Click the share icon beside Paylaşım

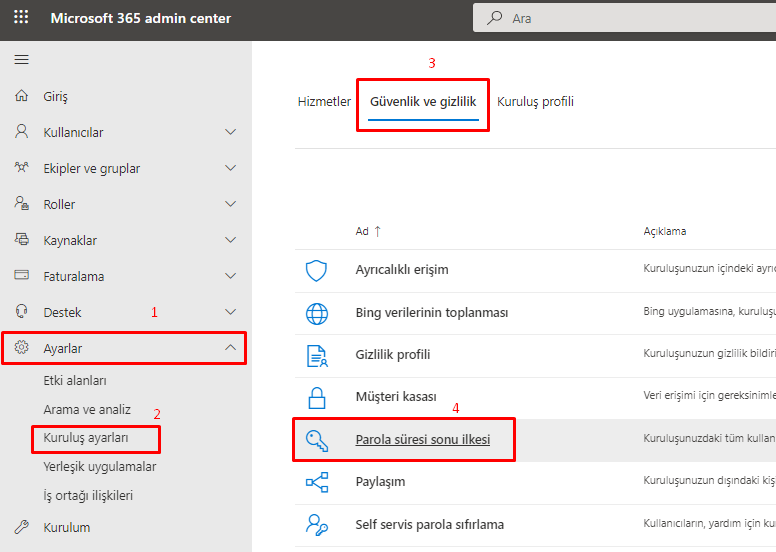coord(316,482)
